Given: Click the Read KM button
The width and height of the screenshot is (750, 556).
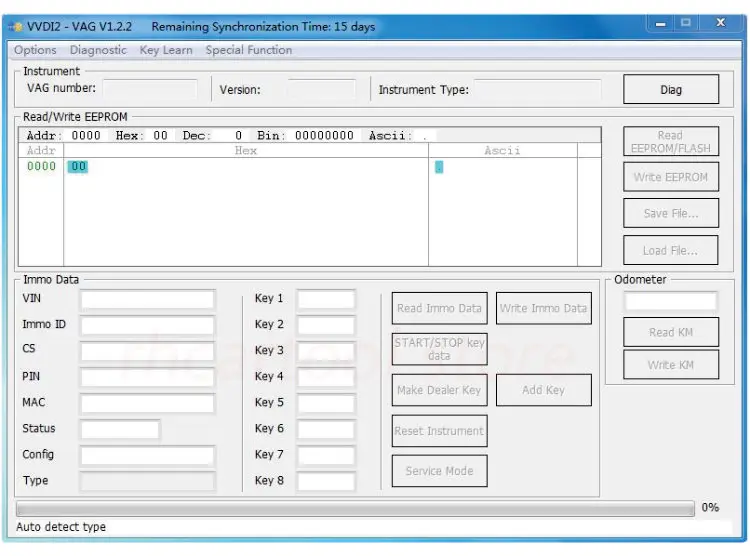Looking at the screenshot, I should [671, 332].
